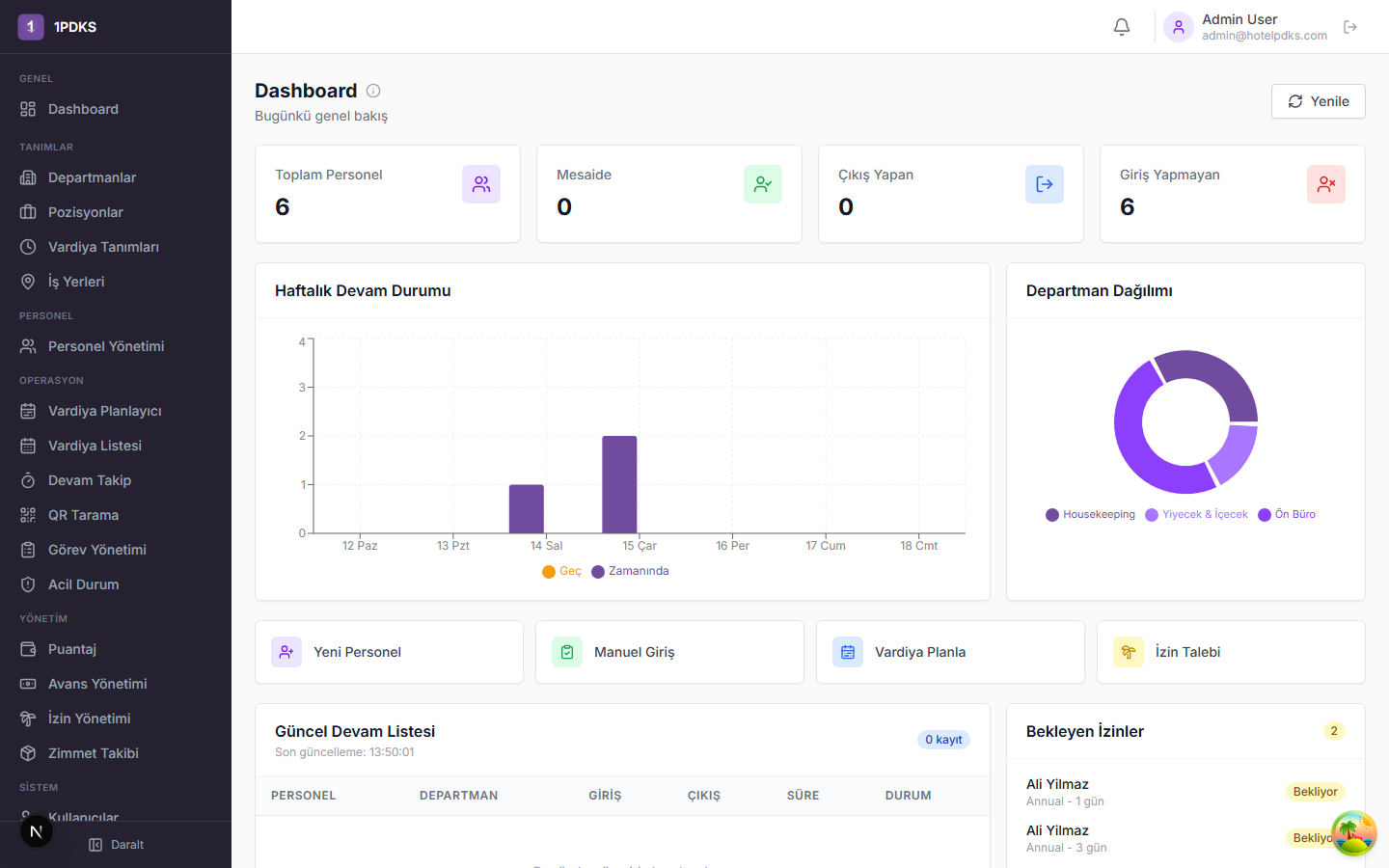Open the notifications bell icon
This screenshot has height=868, width=1389.
pyautogui.click(x=1121, y=27)
